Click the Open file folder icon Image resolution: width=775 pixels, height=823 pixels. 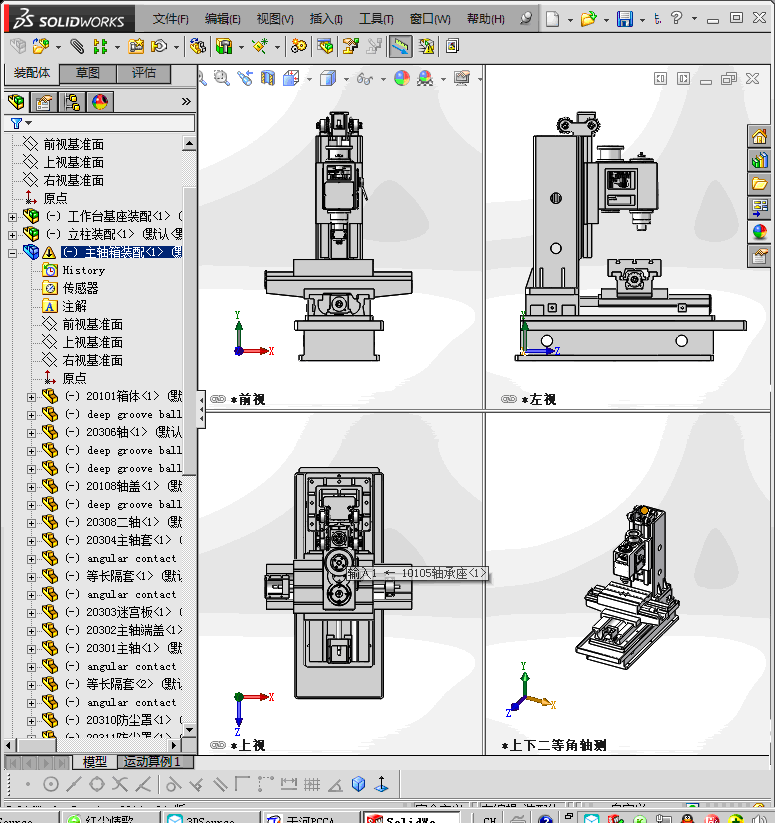(589, 19)
